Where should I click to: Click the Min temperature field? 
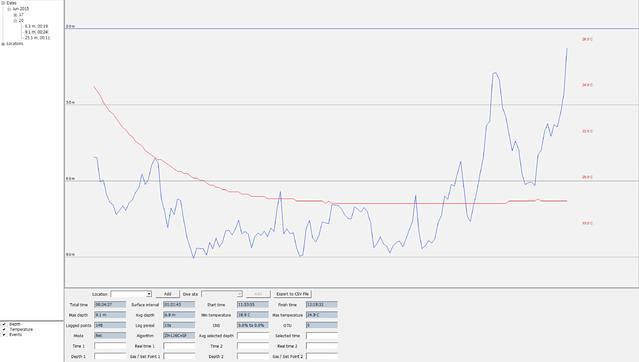pyautogui.click(x=253, y=315)
